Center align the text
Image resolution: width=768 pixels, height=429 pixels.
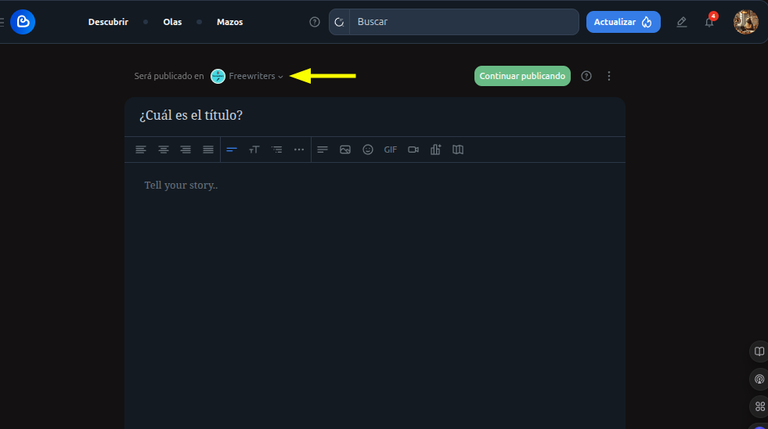point(163,149)
